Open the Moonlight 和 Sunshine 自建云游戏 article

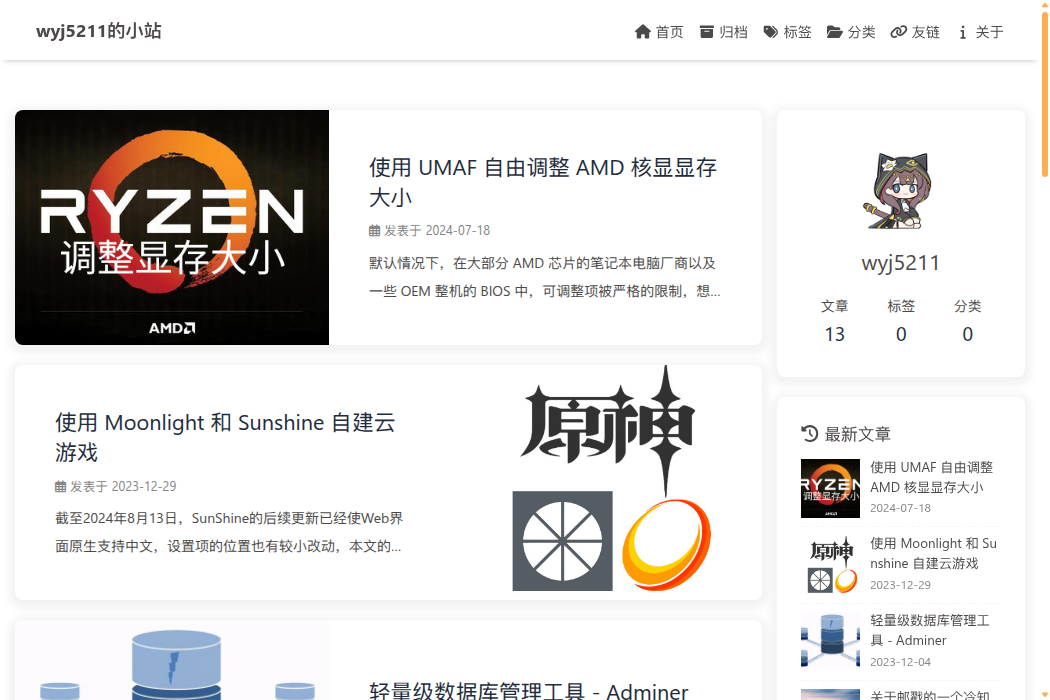[x=225, y=437]
